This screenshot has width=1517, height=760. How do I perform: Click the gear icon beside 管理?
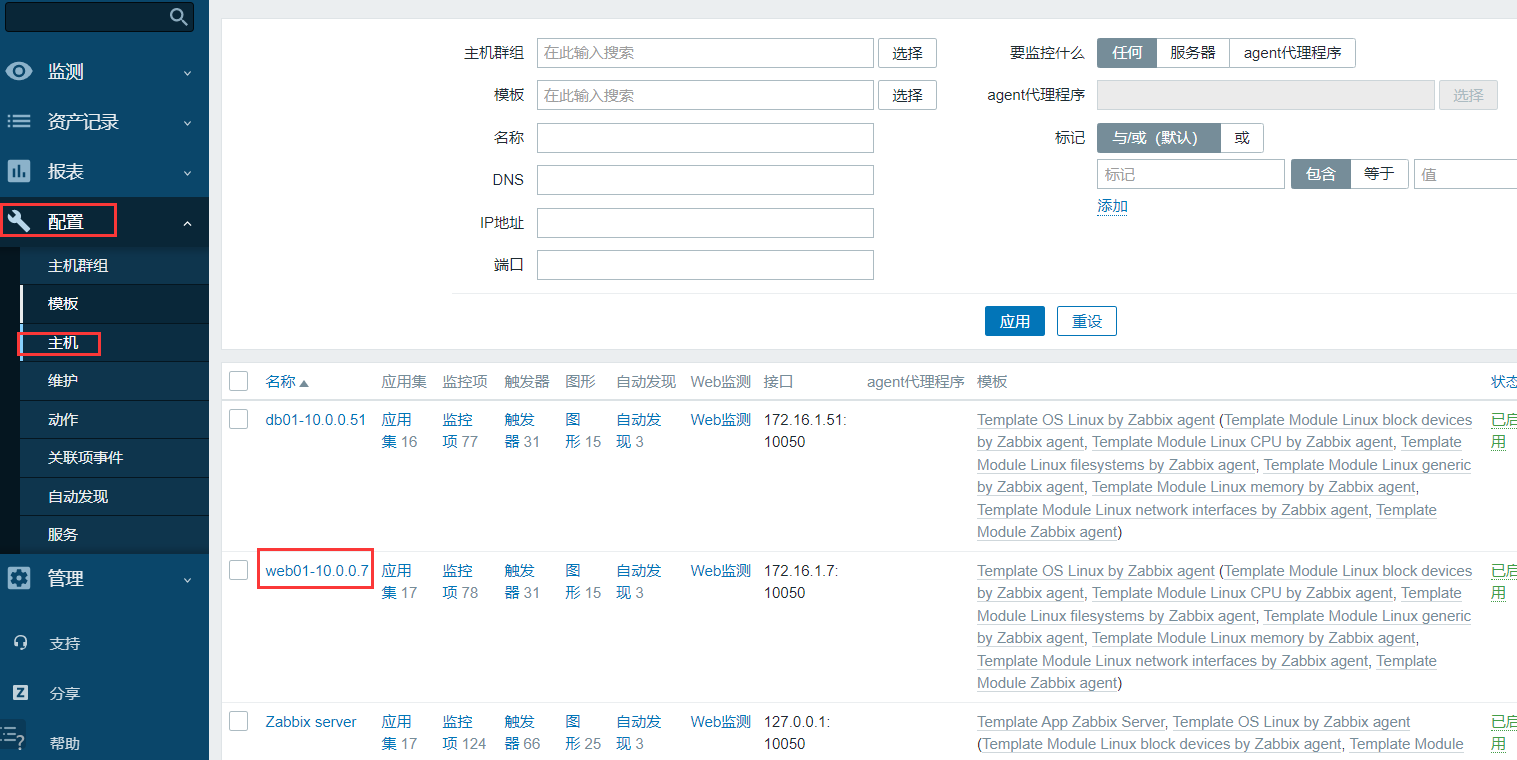(19, 578)
